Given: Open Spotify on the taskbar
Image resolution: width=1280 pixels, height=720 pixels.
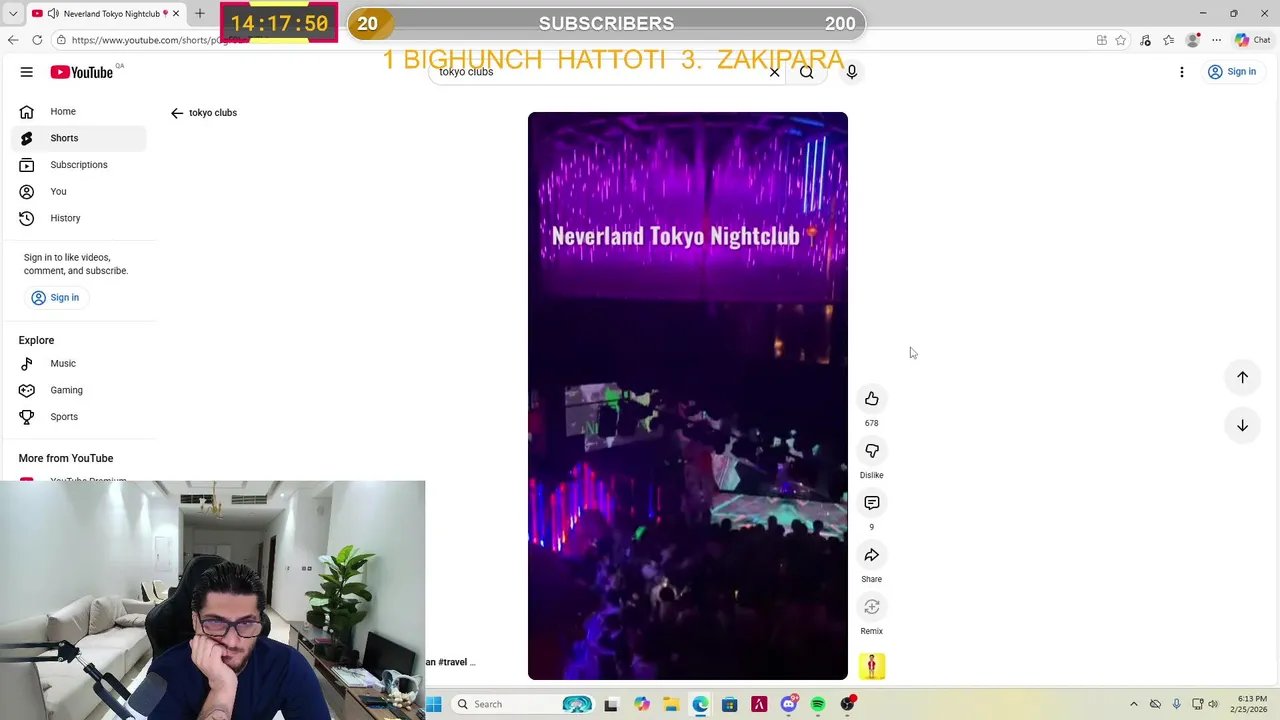Looking at the screenshot, I should pos(818,704).
